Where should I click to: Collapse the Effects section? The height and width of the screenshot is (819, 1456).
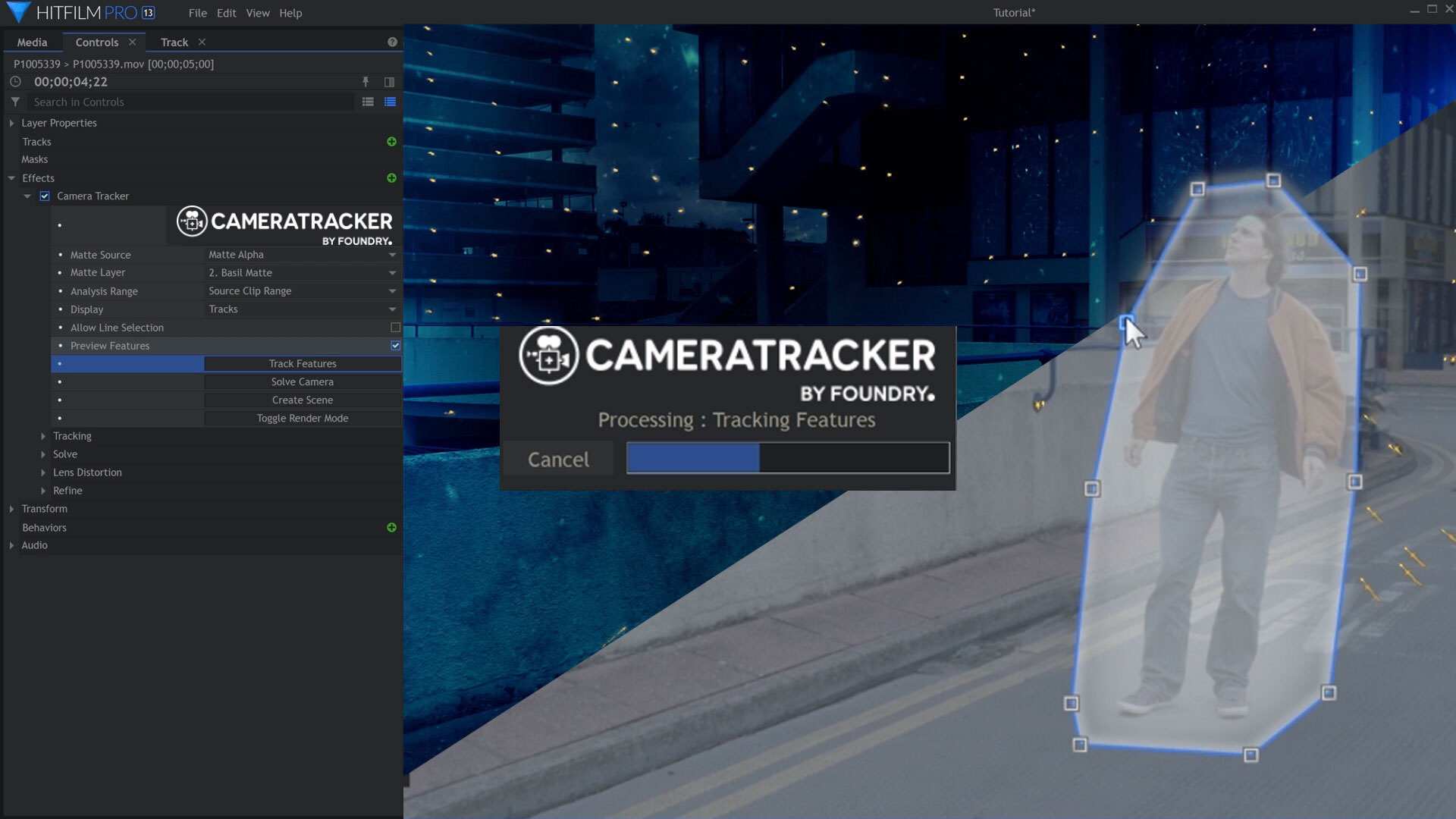(11, 178)
